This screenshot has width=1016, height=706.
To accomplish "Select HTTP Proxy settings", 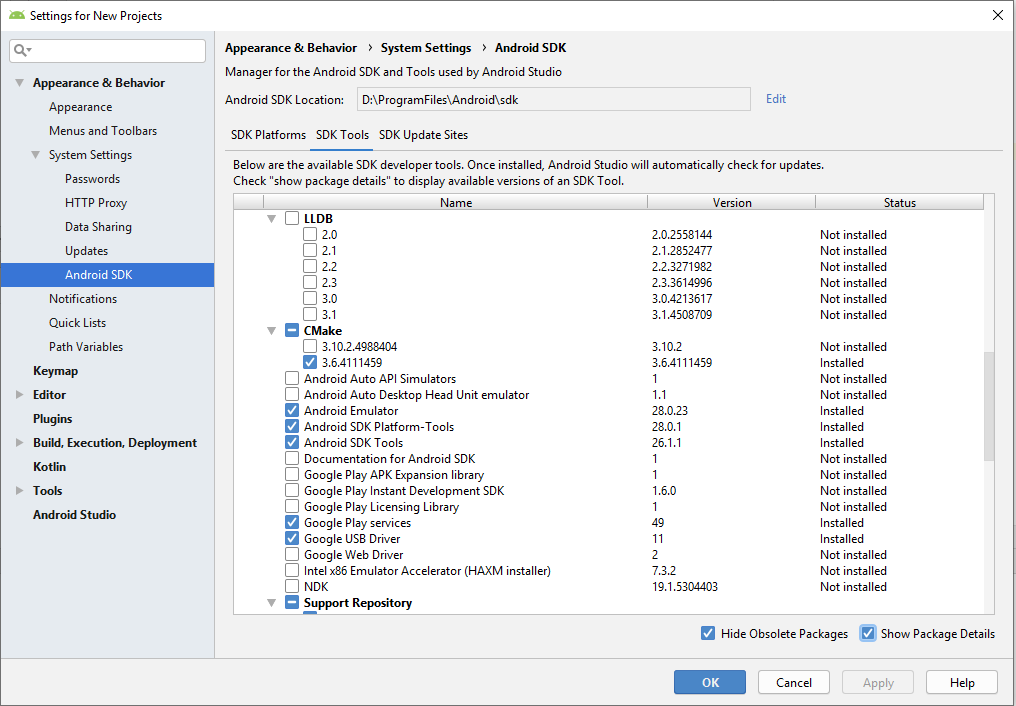I will point(96,203).
